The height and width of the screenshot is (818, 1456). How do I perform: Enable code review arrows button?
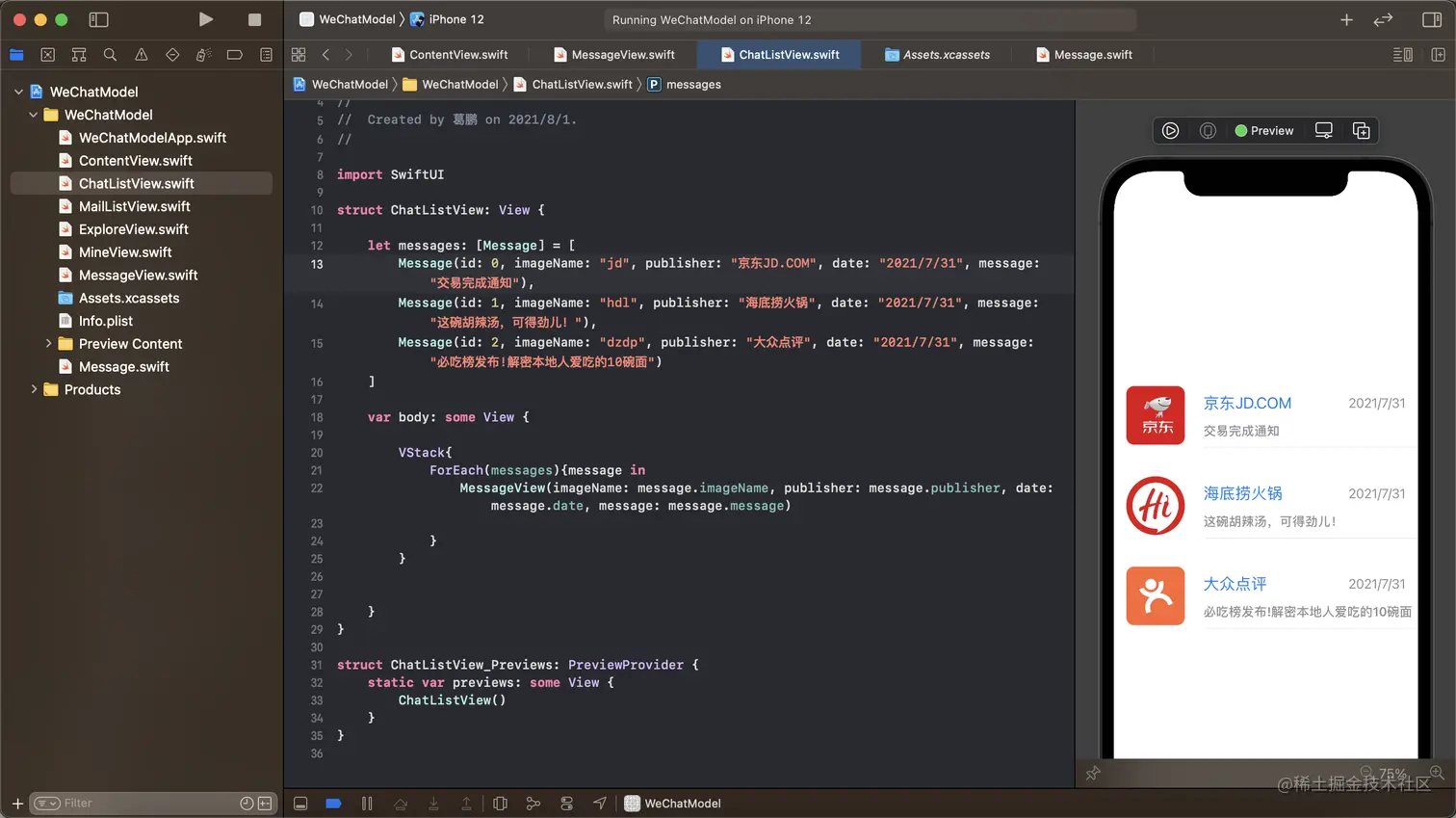[1383, 19]
